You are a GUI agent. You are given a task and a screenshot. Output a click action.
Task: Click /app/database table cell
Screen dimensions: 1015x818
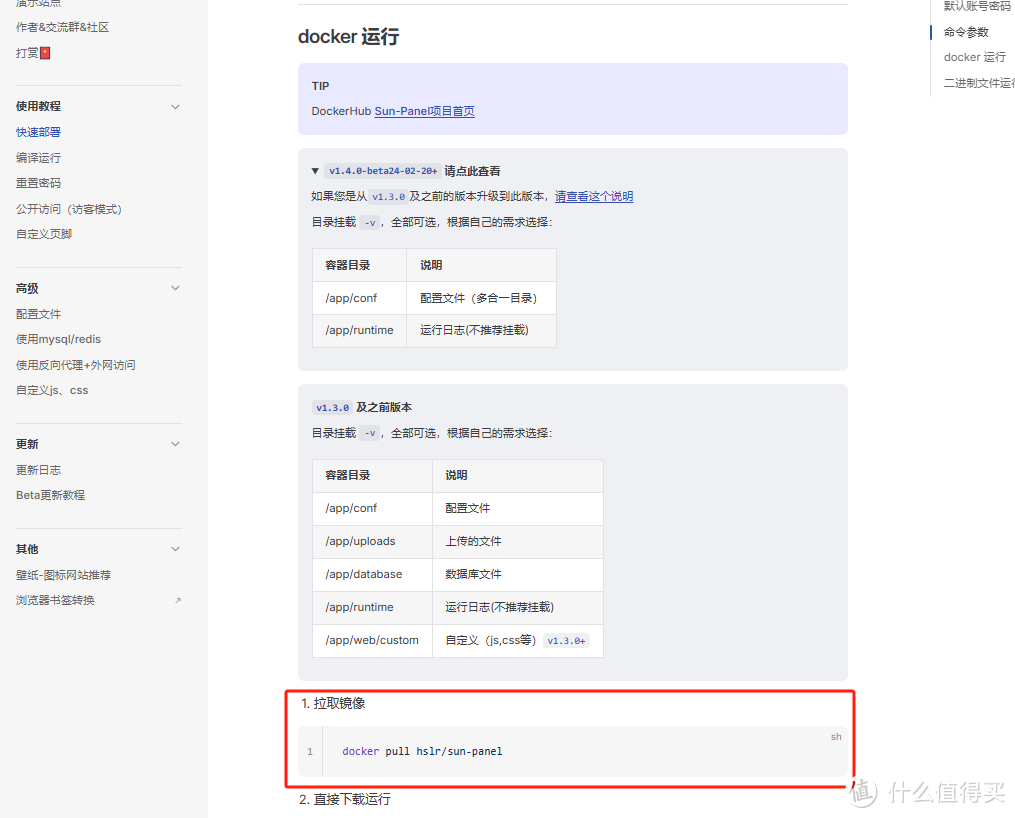pos(372,575)
